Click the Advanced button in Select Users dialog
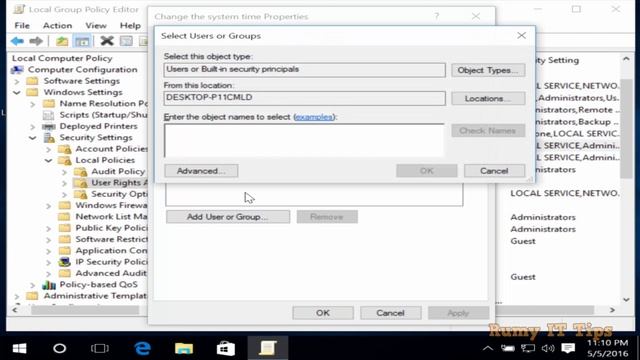The width and height of the screenshot is (640, 360). 201,171
